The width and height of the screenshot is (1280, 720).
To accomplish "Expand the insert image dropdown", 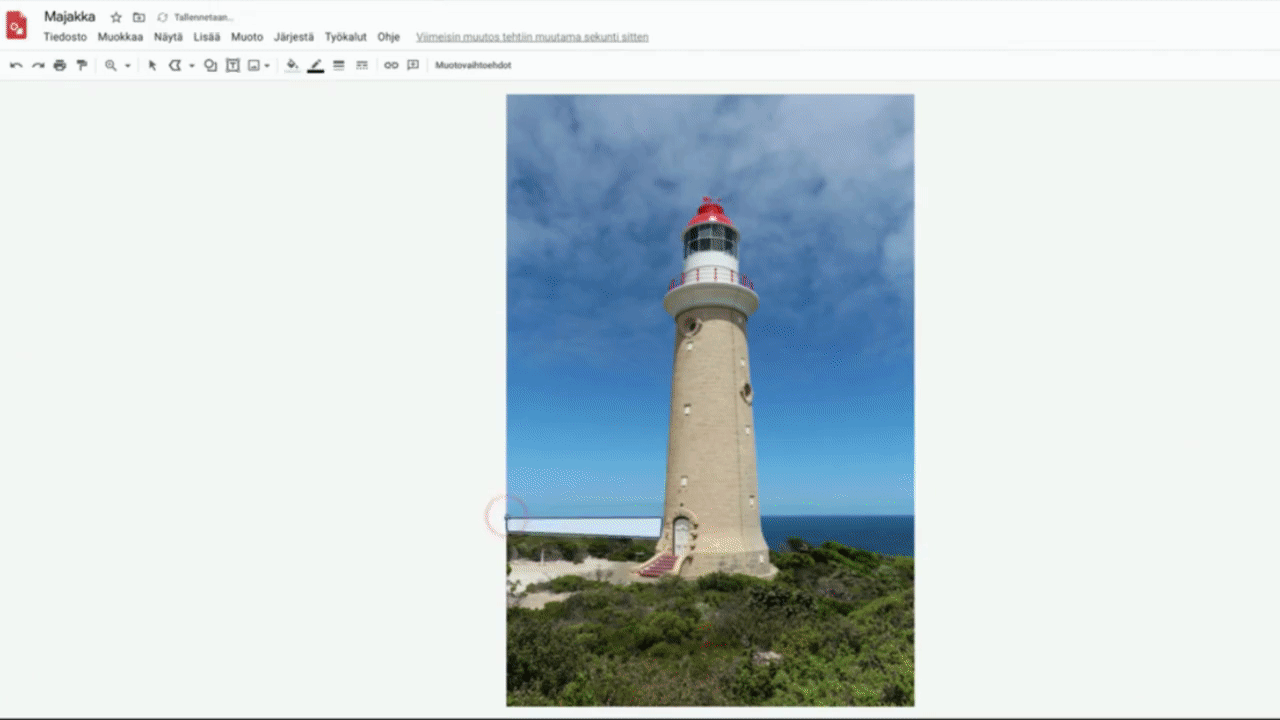I will pos(266,66).
